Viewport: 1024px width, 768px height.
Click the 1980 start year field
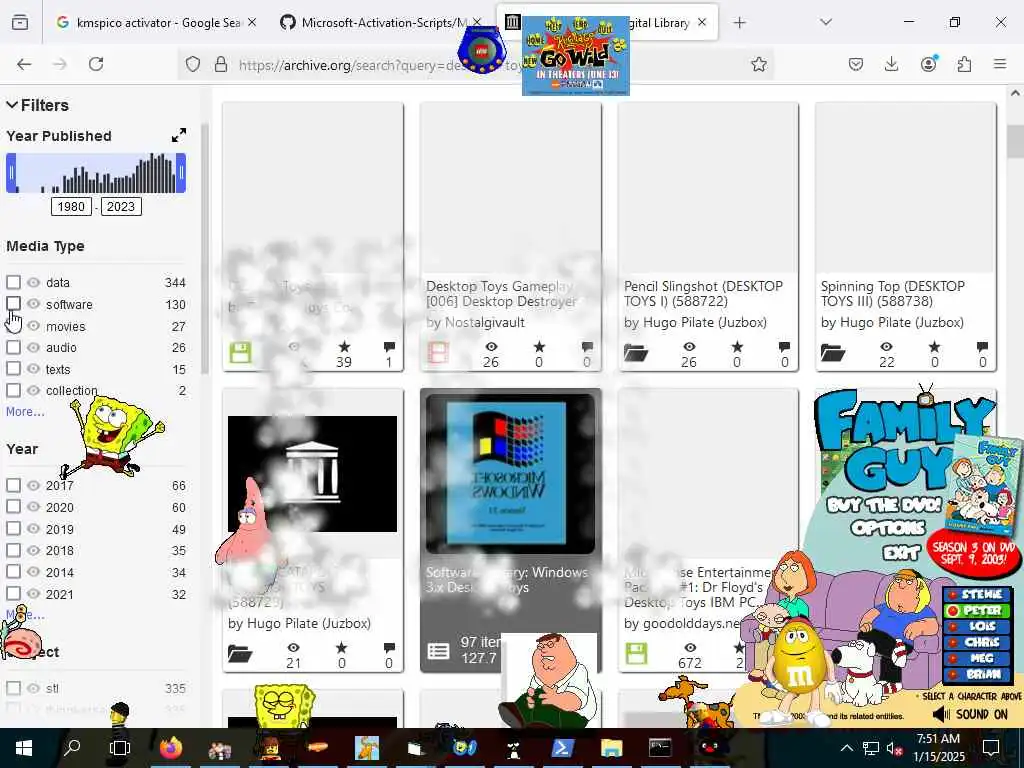click(71, 206)
